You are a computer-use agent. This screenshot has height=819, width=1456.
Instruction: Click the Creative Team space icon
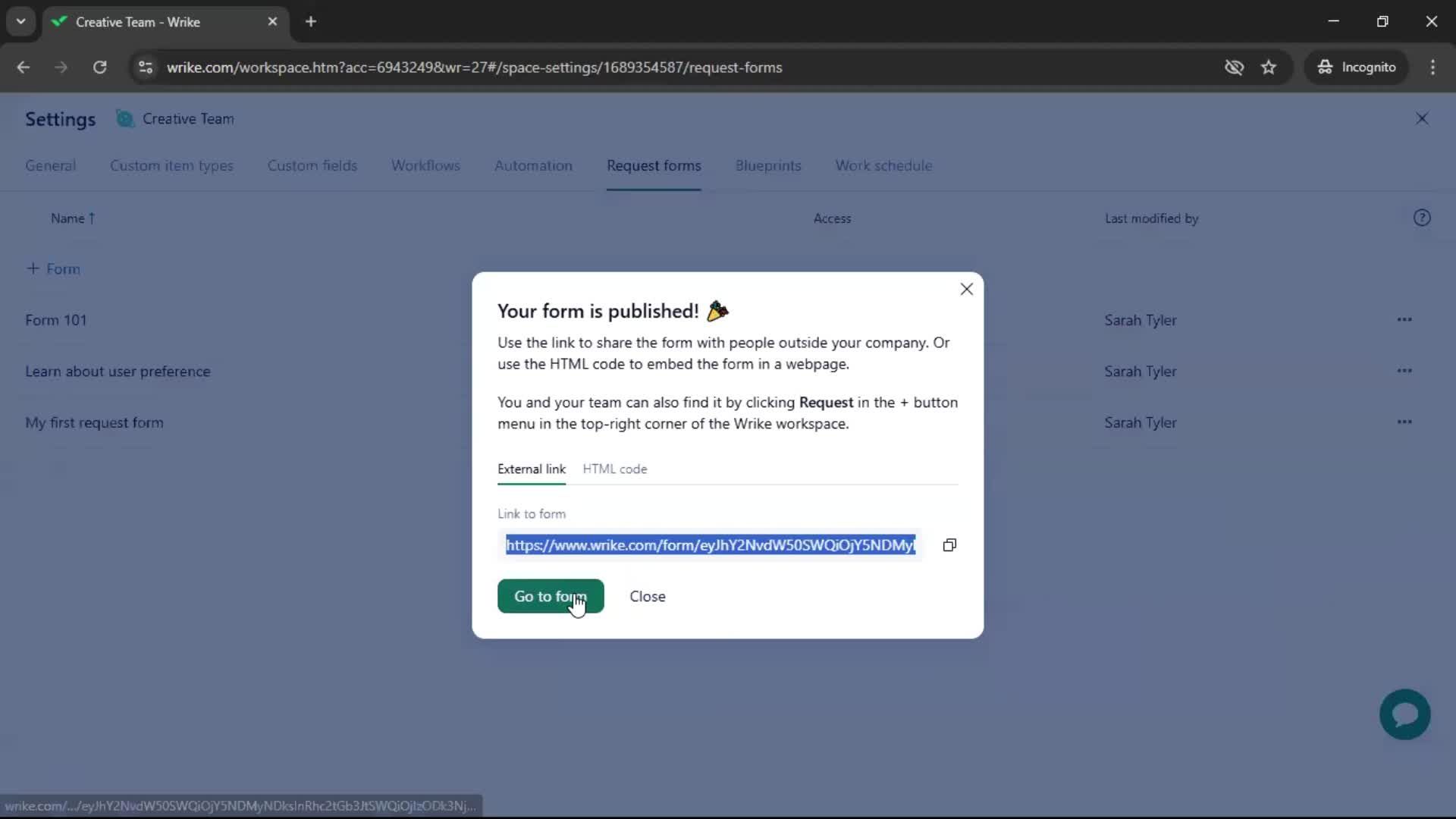pos(125,119)
